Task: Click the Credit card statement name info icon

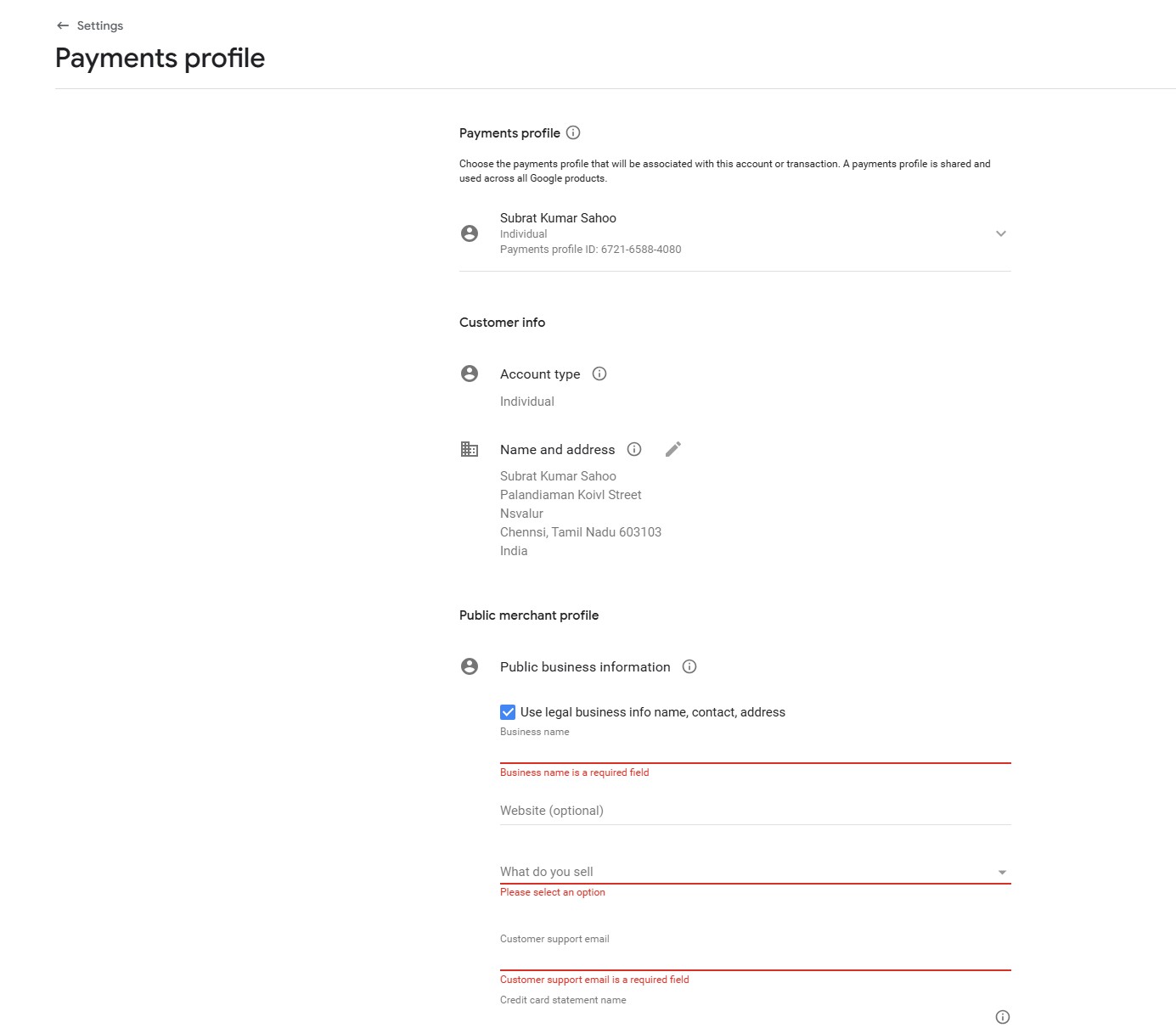Action: (1002, 1017)
